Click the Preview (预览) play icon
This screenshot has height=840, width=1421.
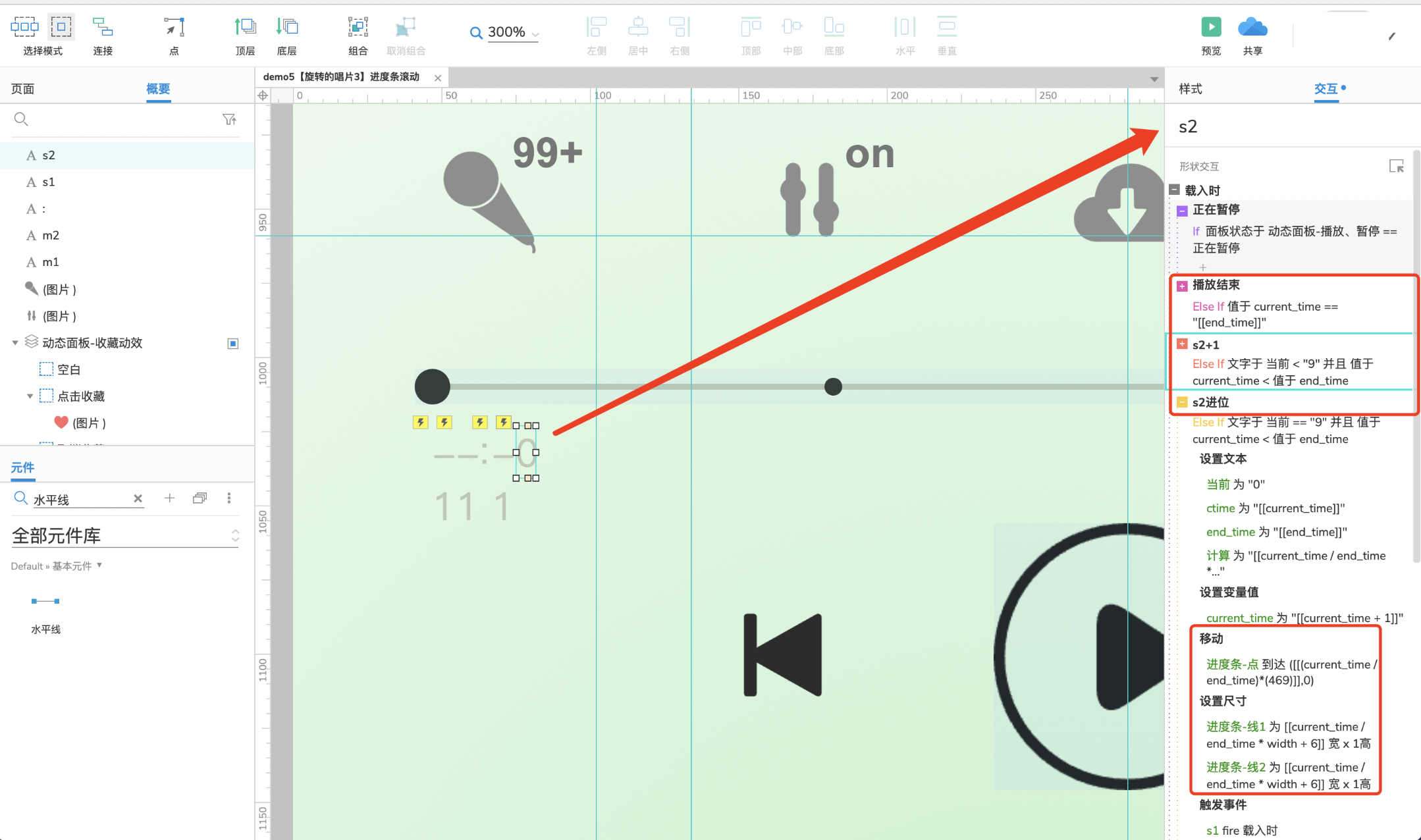[1211, 28]
